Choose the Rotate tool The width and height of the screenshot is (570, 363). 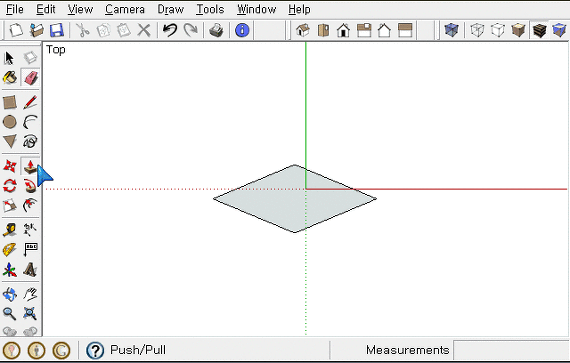[x=10, y=186]
